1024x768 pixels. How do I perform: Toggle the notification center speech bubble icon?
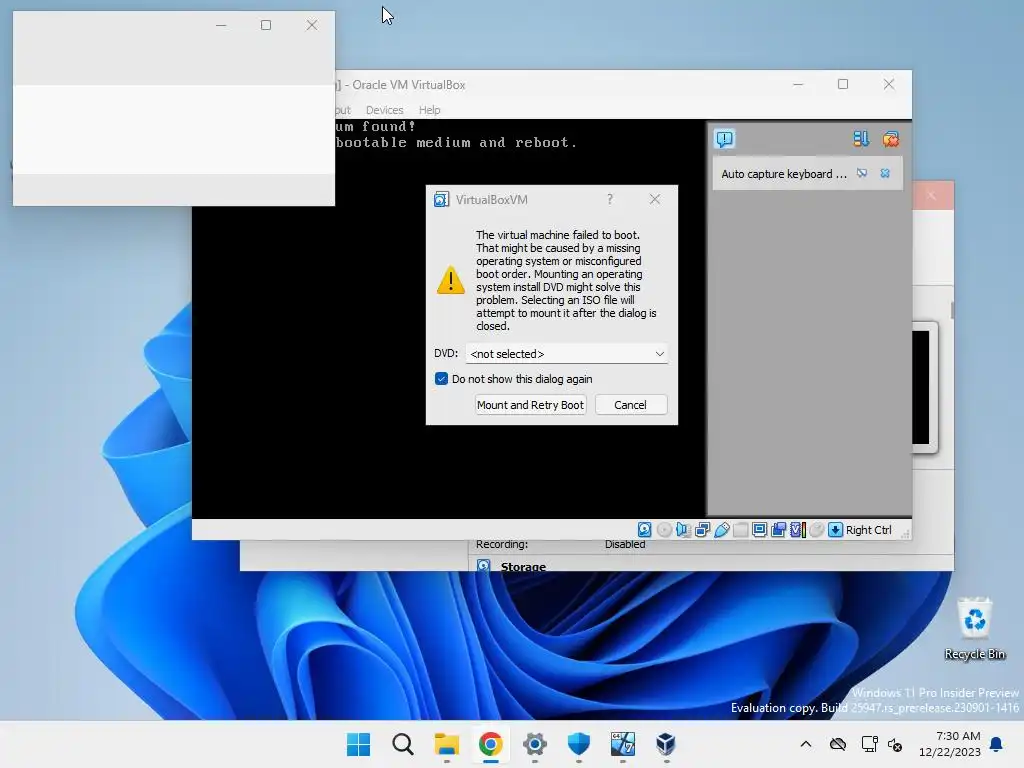pos(725,138)
